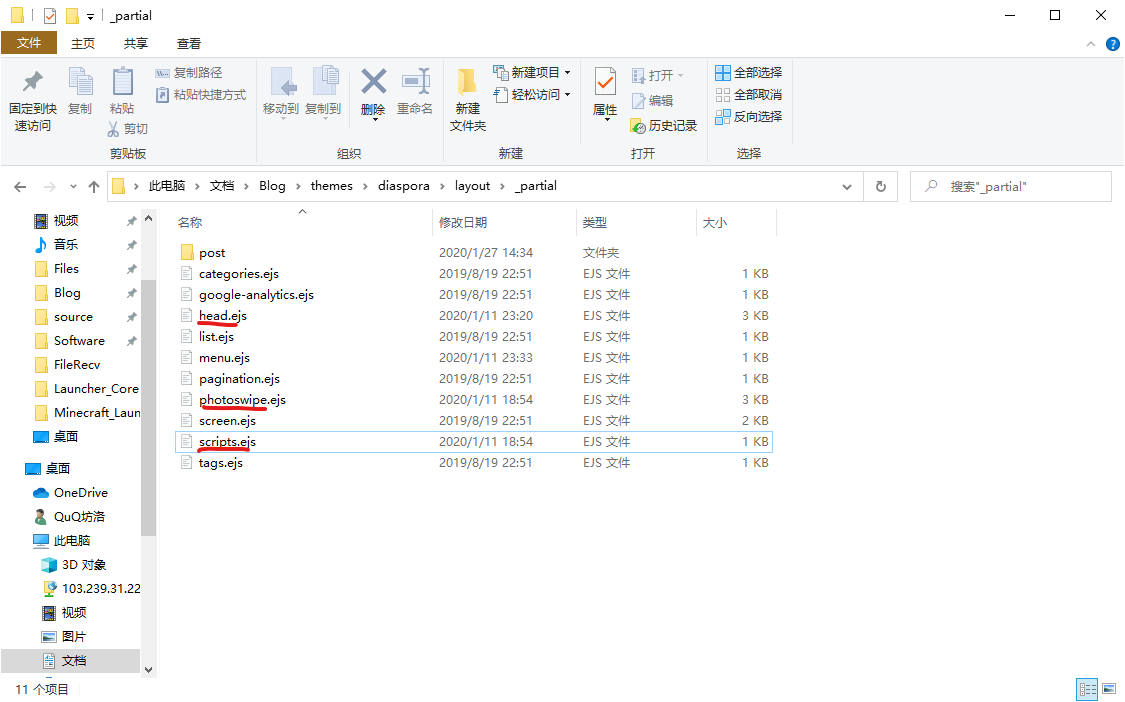Switch to large thumbnails view icon
This screenshot has height=702, width=1125.
point(1109,689)
